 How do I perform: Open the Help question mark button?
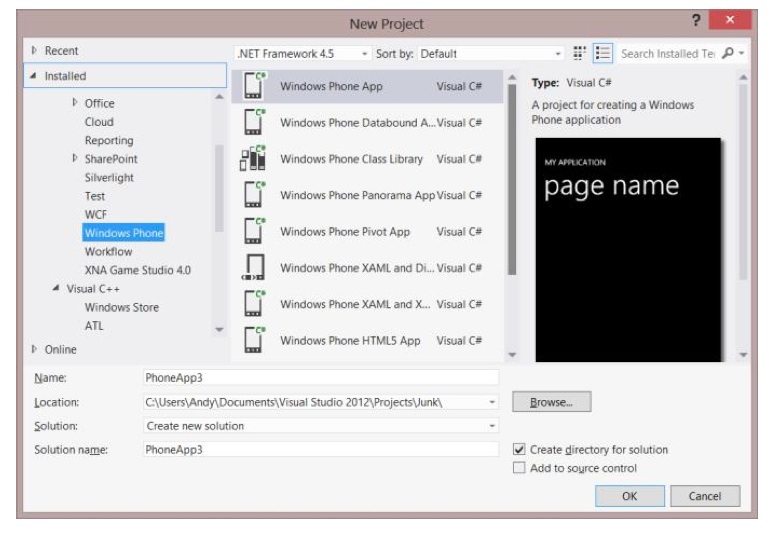[x=696, y=21]
